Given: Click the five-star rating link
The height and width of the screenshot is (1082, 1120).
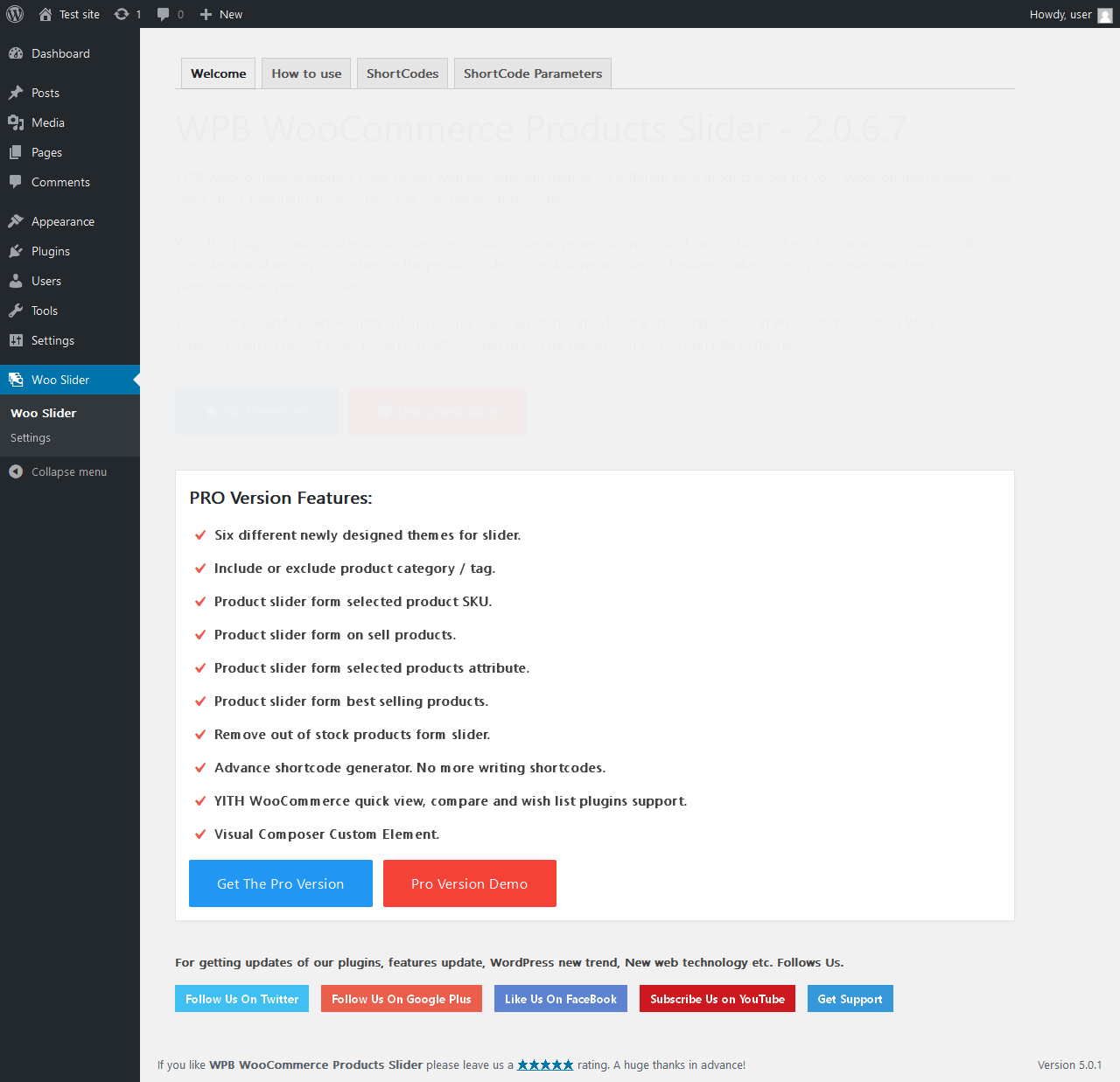Looking at the screenshot, I should pos(545,1065).
